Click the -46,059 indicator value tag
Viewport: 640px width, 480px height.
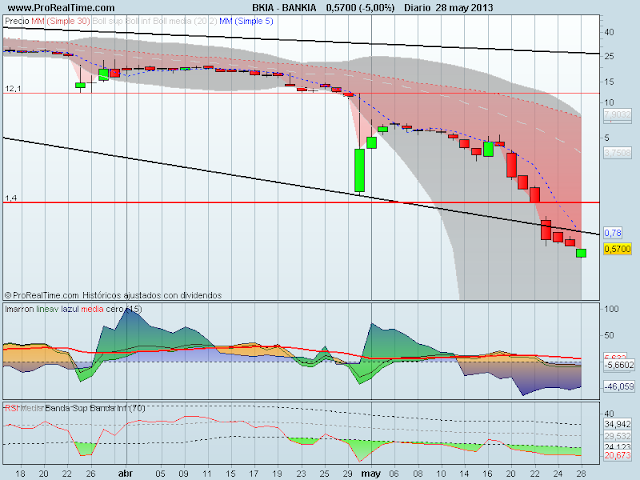[619, 386]
